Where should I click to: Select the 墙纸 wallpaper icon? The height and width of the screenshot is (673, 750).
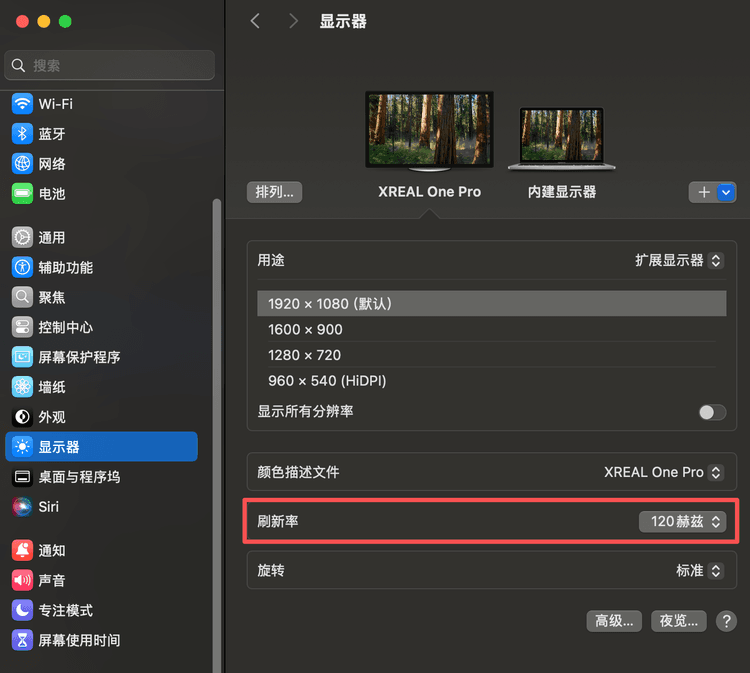pos(22,387)
